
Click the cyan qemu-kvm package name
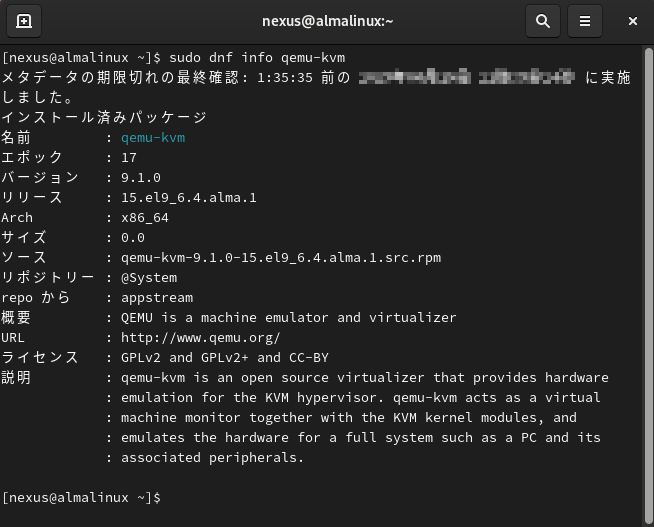pyautogui.click(x=153, y=138)
